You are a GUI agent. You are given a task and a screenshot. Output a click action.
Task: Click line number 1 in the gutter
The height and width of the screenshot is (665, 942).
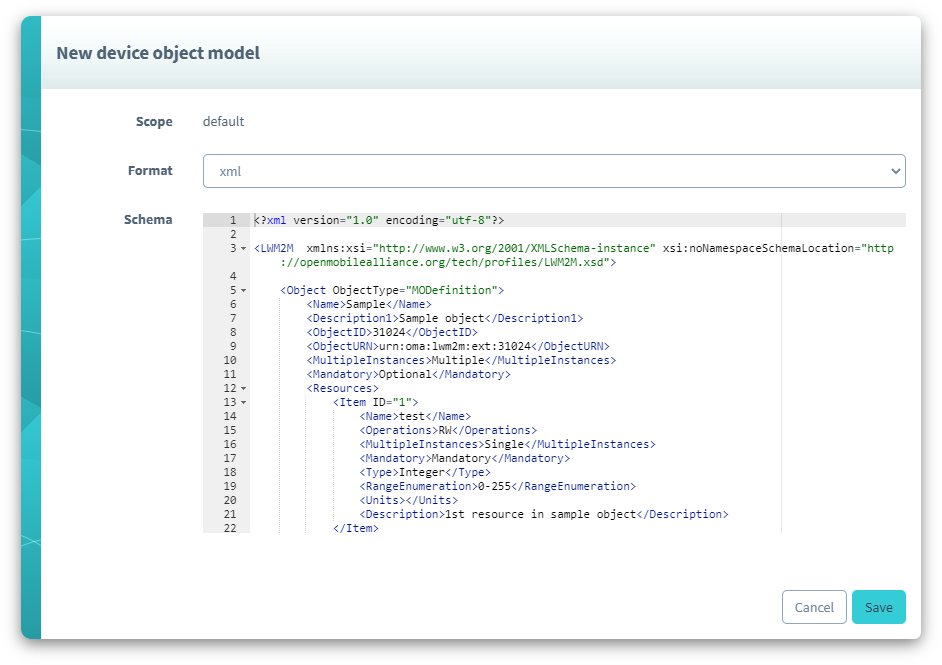(x=231, y=219)
